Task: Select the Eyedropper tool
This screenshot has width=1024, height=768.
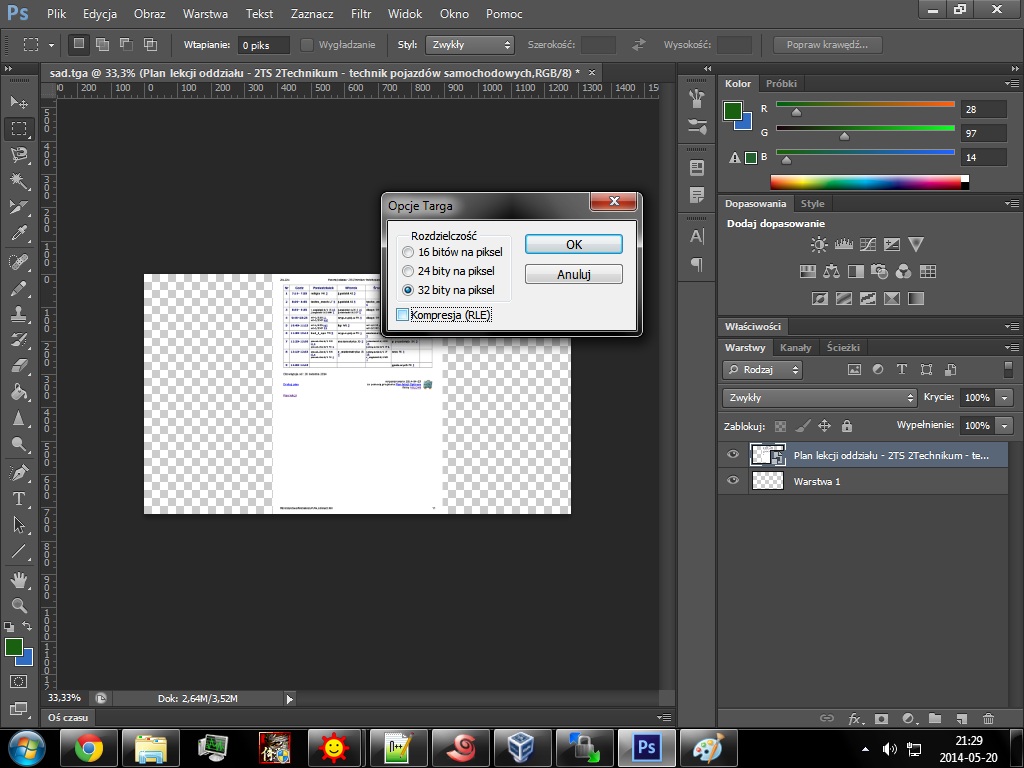Action: [19, 233]
